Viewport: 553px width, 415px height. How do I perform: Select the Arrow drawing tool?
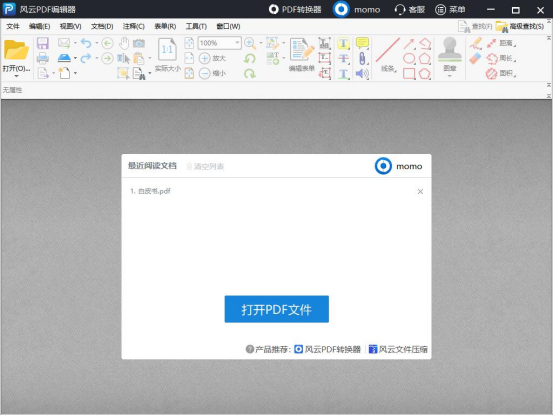tap(409, 44)
